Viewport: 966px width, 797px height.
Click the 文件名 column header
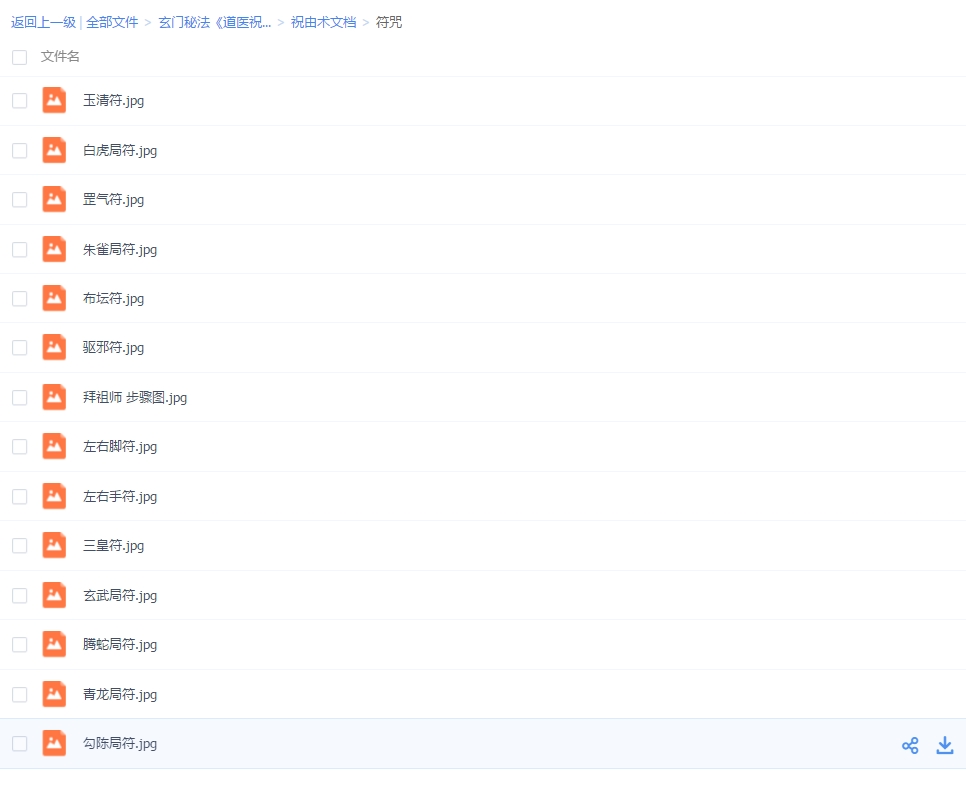(60, 57)
